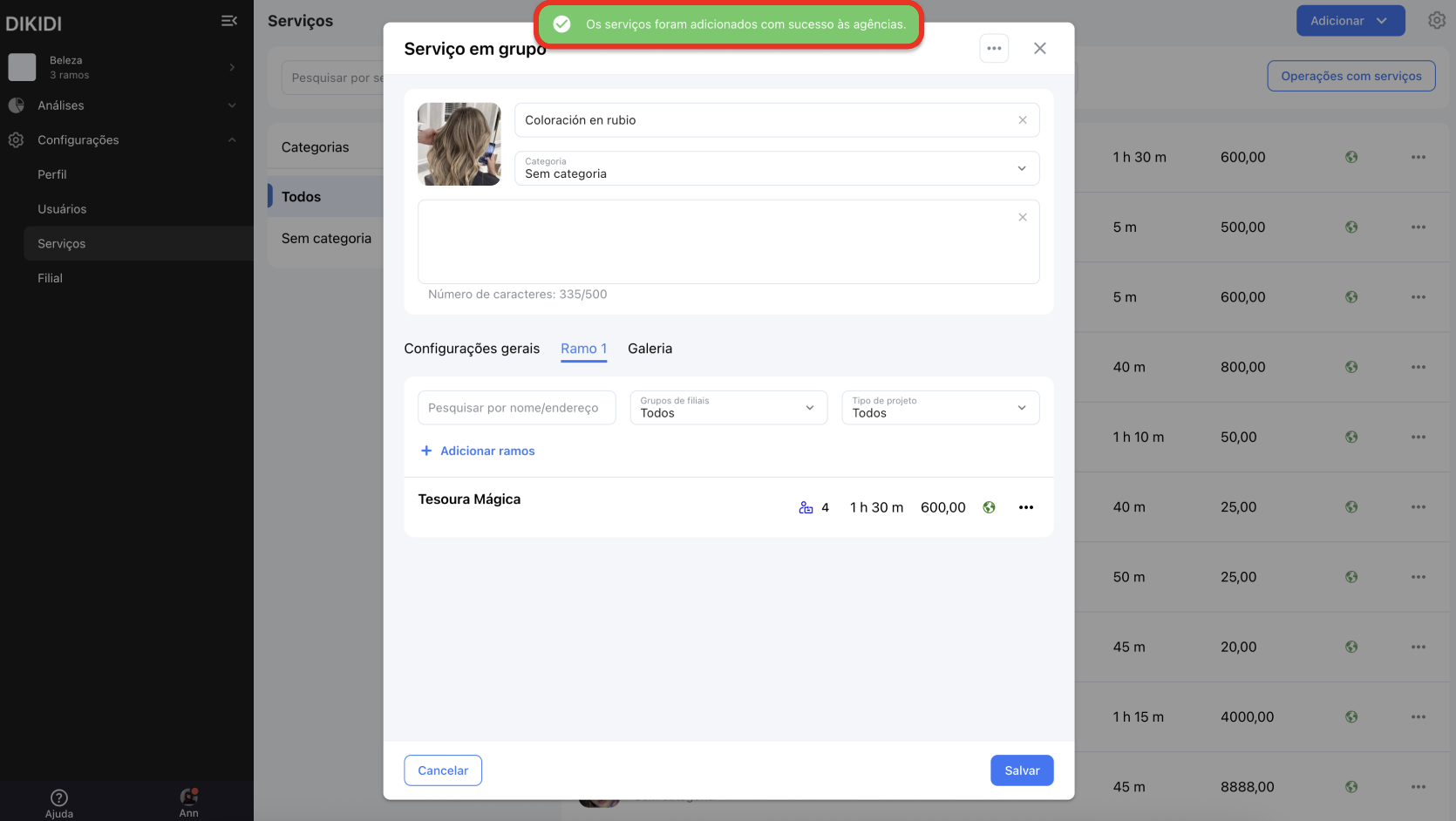Open the Tesoura Mágica row options menu
The width and height of the screenshot is (1456, 821).
(1025, 507)
